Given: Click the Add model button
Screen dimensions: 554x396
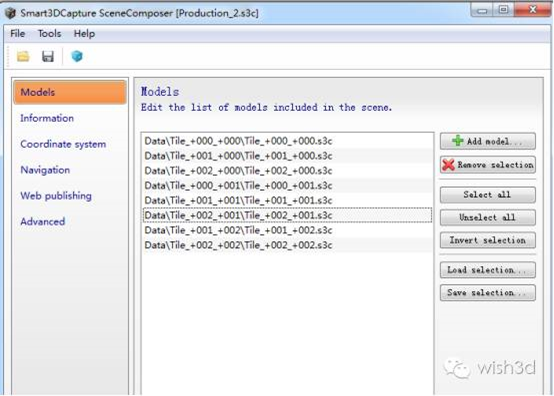Looking at the screenshot, I should point(488,141).
